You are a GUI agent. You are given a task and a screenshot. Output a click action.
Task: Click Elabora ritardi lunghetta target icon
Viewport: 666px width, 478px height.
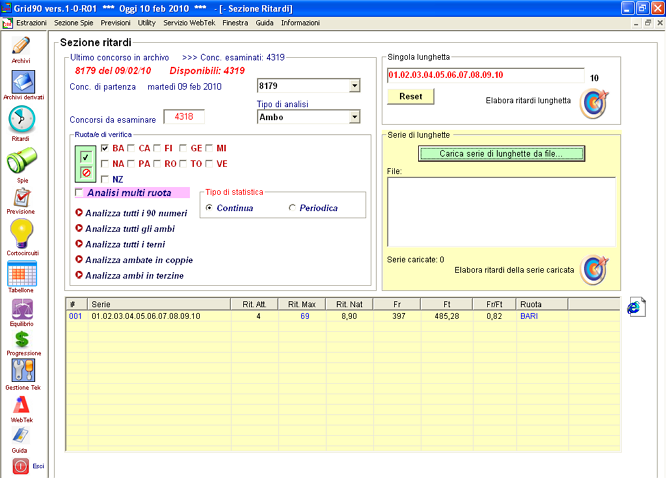tap(594, 103)
